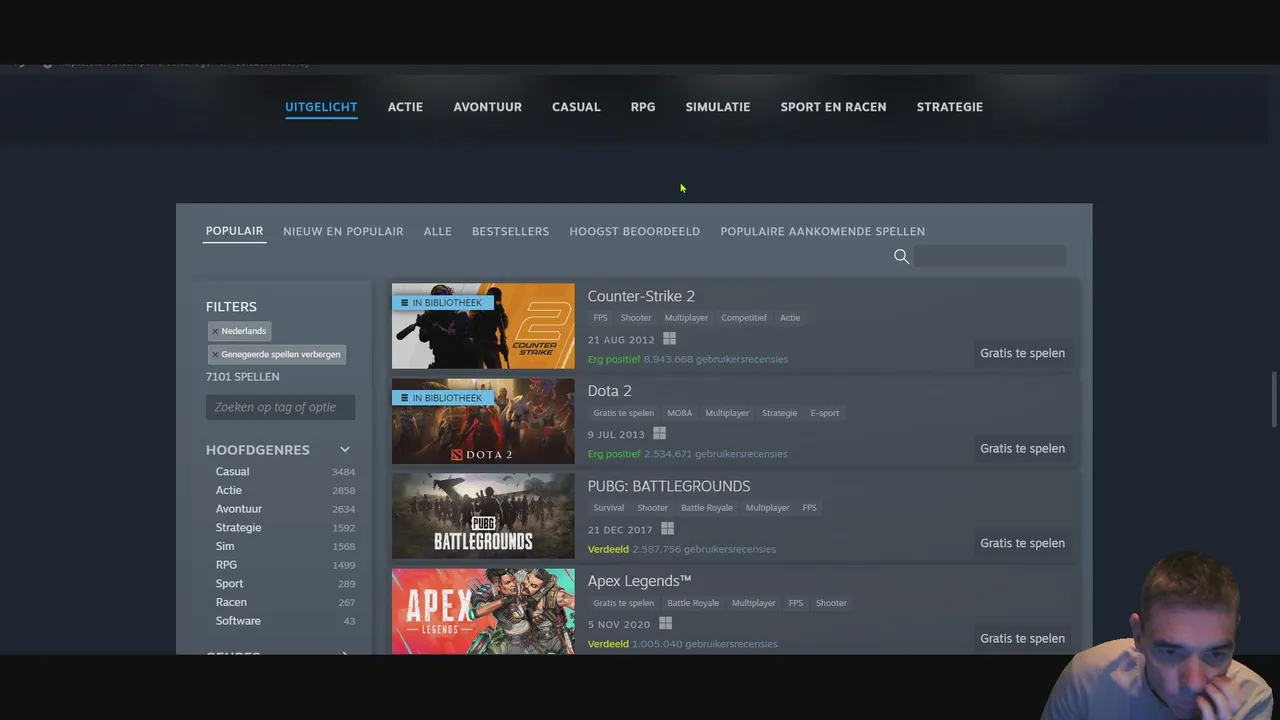Open the Counter-Strike 2 title link
Image resolution: width=1280 pixels, height=720 pixels.
click(x=641, y=296)
